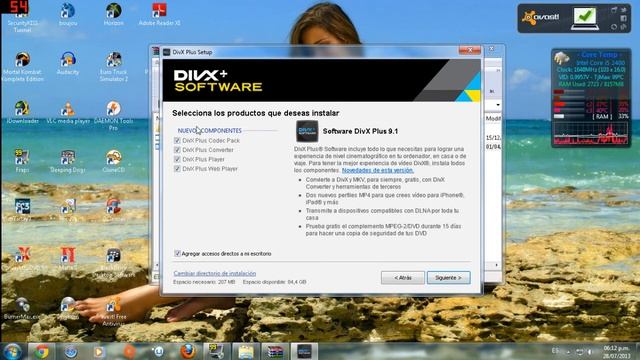Switch to the DivX Setup taskbar button
Screen dimensions: 640x360
point(304,351)
